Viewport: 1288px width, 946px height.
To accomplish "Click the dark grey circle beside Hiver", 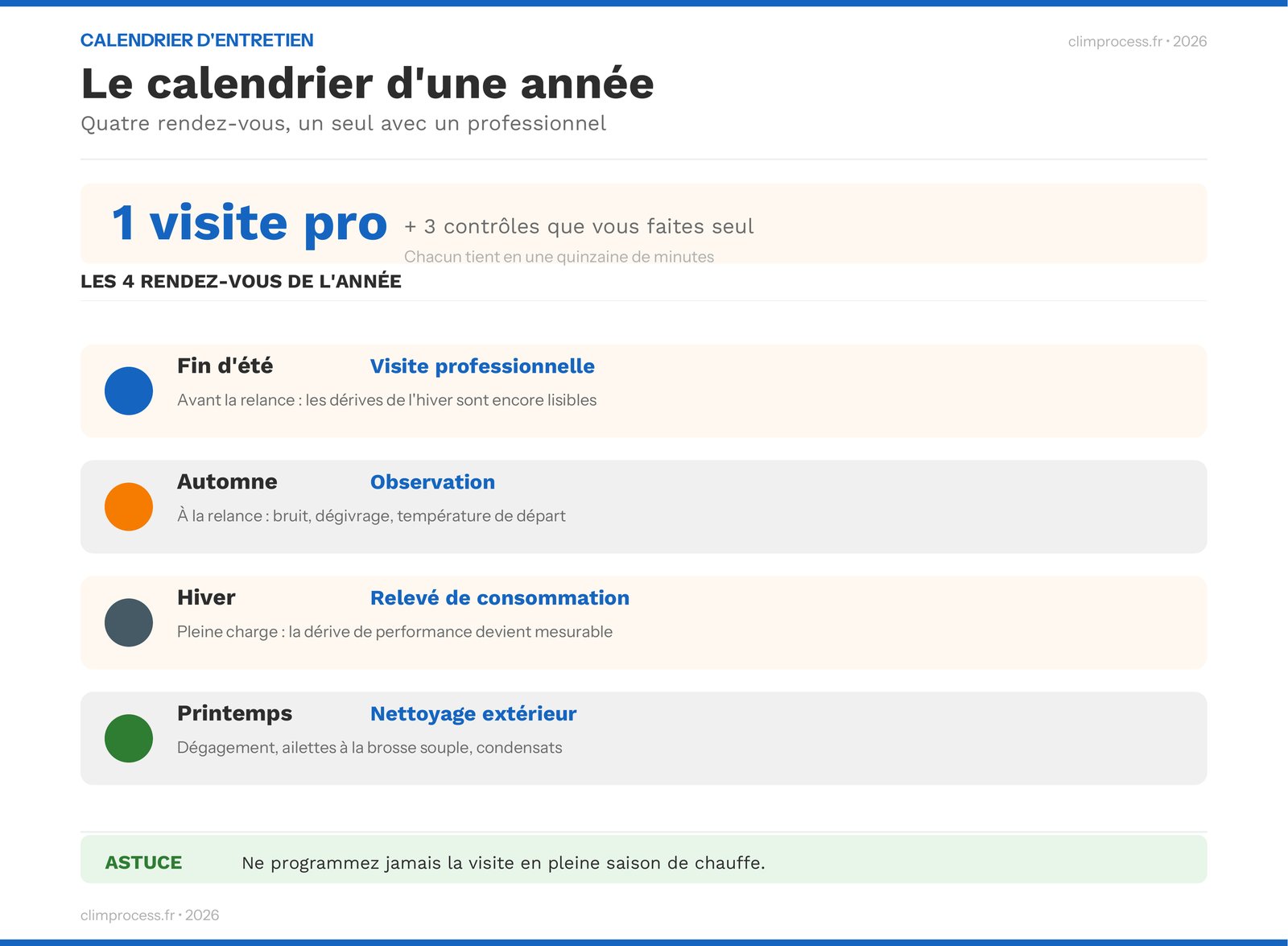I will click(129, 623).
